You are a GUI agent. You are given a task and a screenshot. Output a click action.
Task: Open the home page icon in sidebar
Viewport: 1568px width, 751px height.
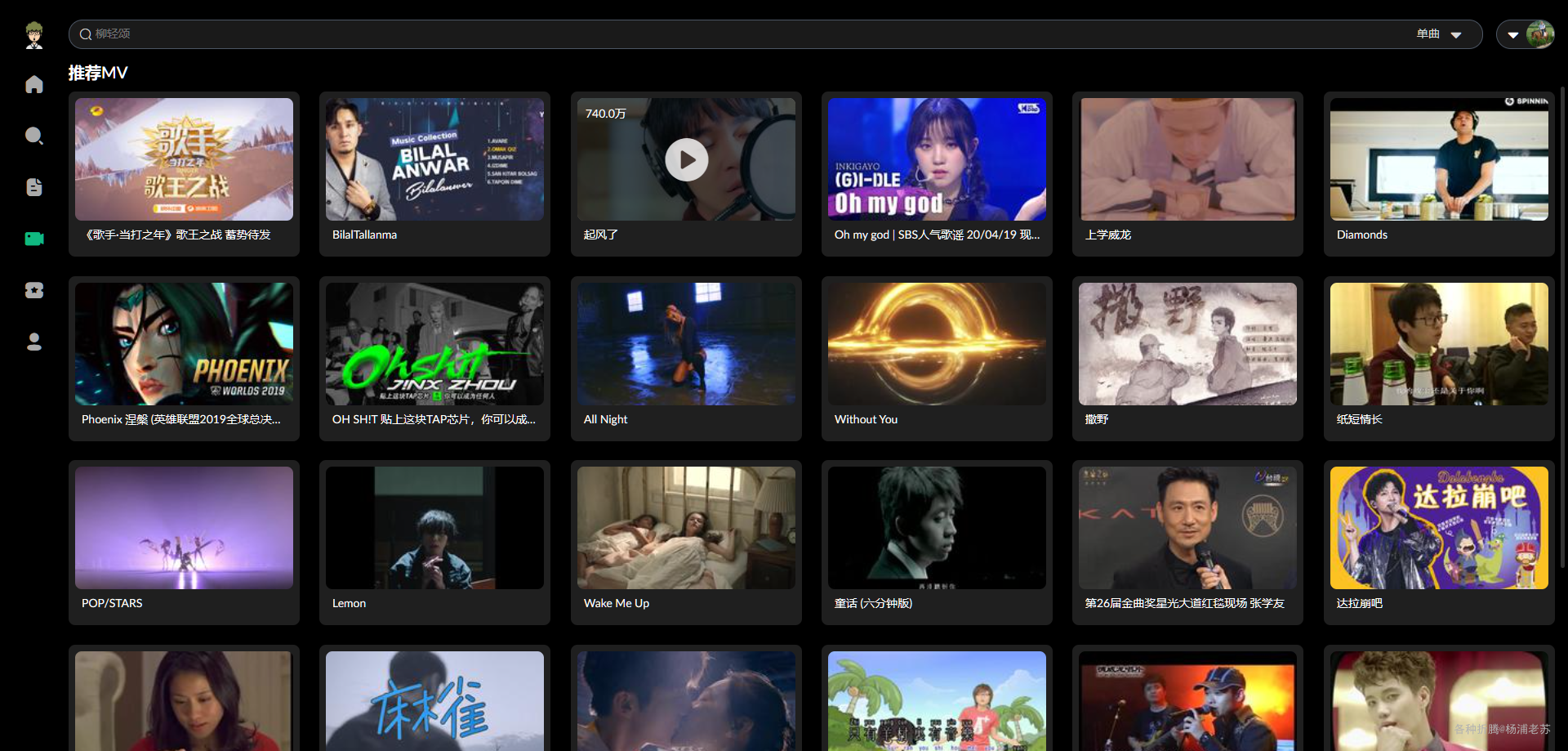coord(34,84)
